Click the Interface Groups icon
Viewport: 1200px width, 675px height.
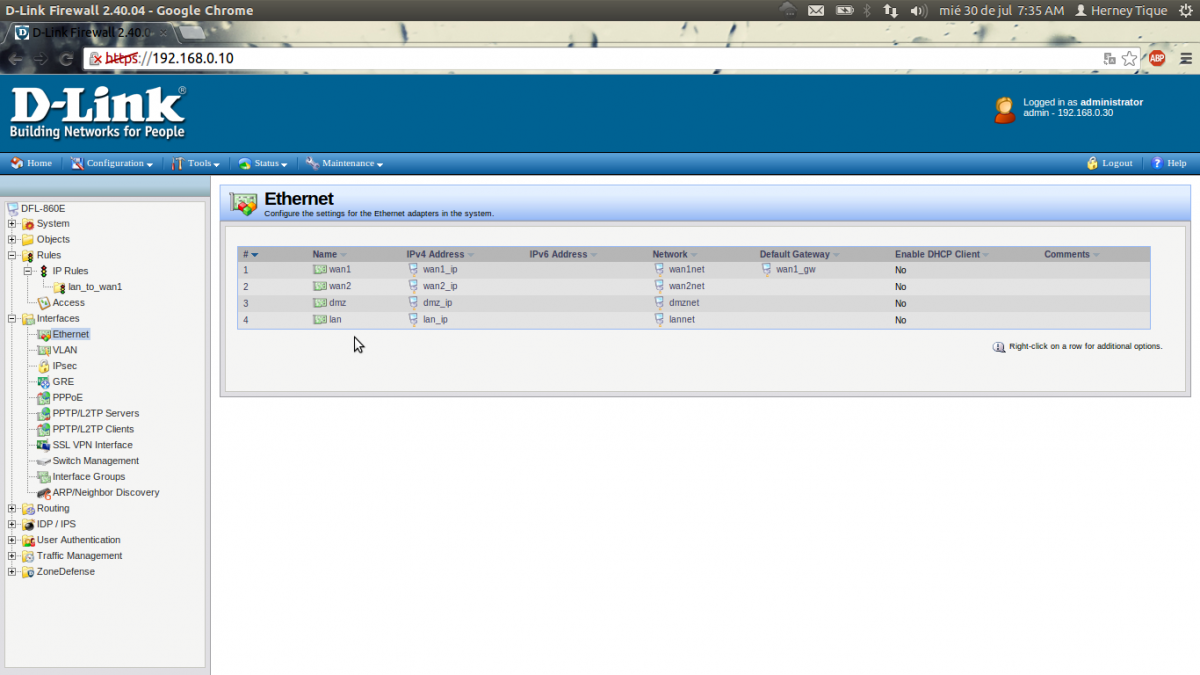44,477
